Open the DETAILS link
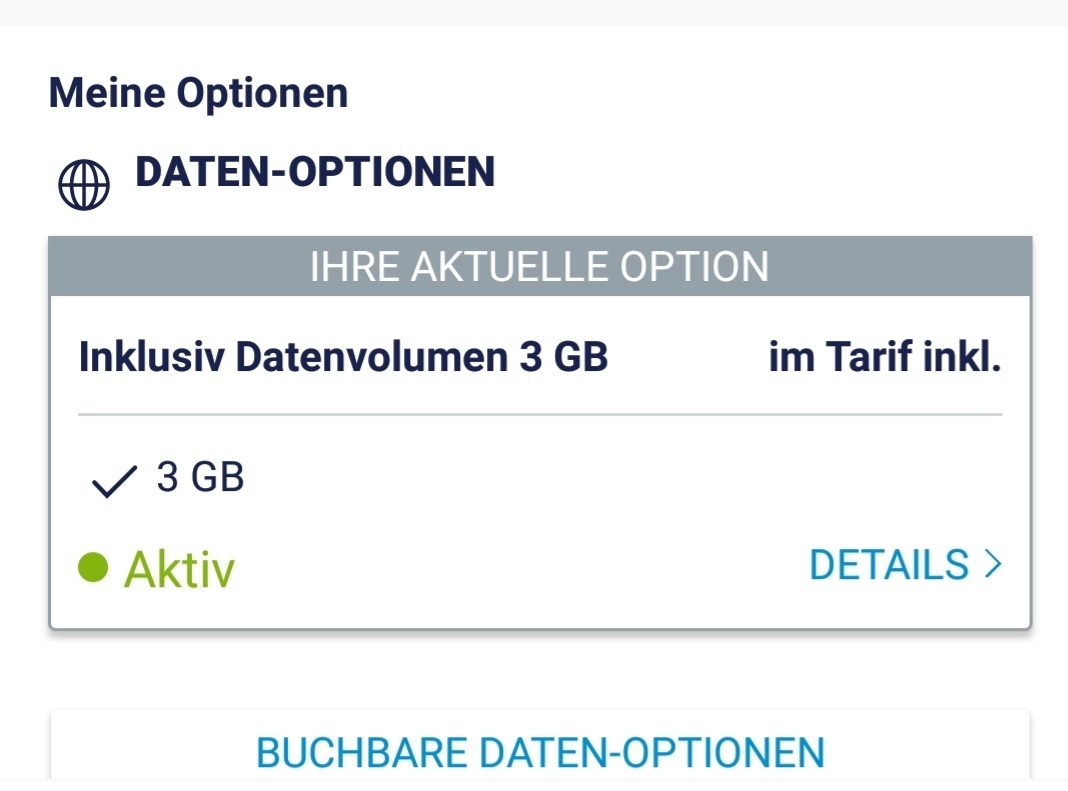 coord(906,565)
